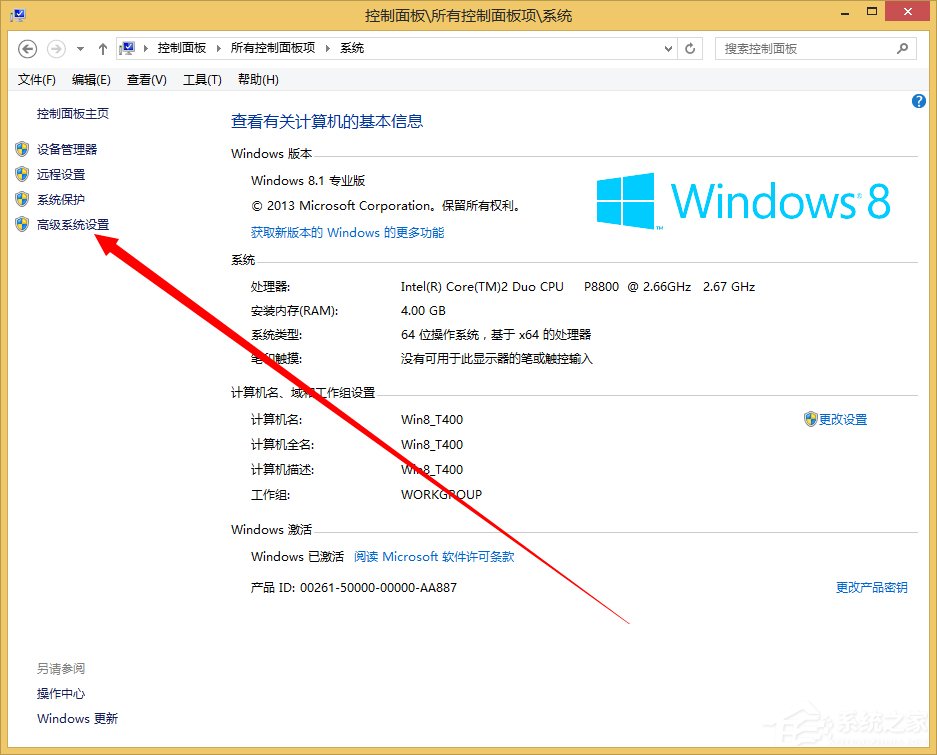This screenshot has width=937, height=755.
Task: Click the 更改产品密钥 link
Action: point(870,589)
